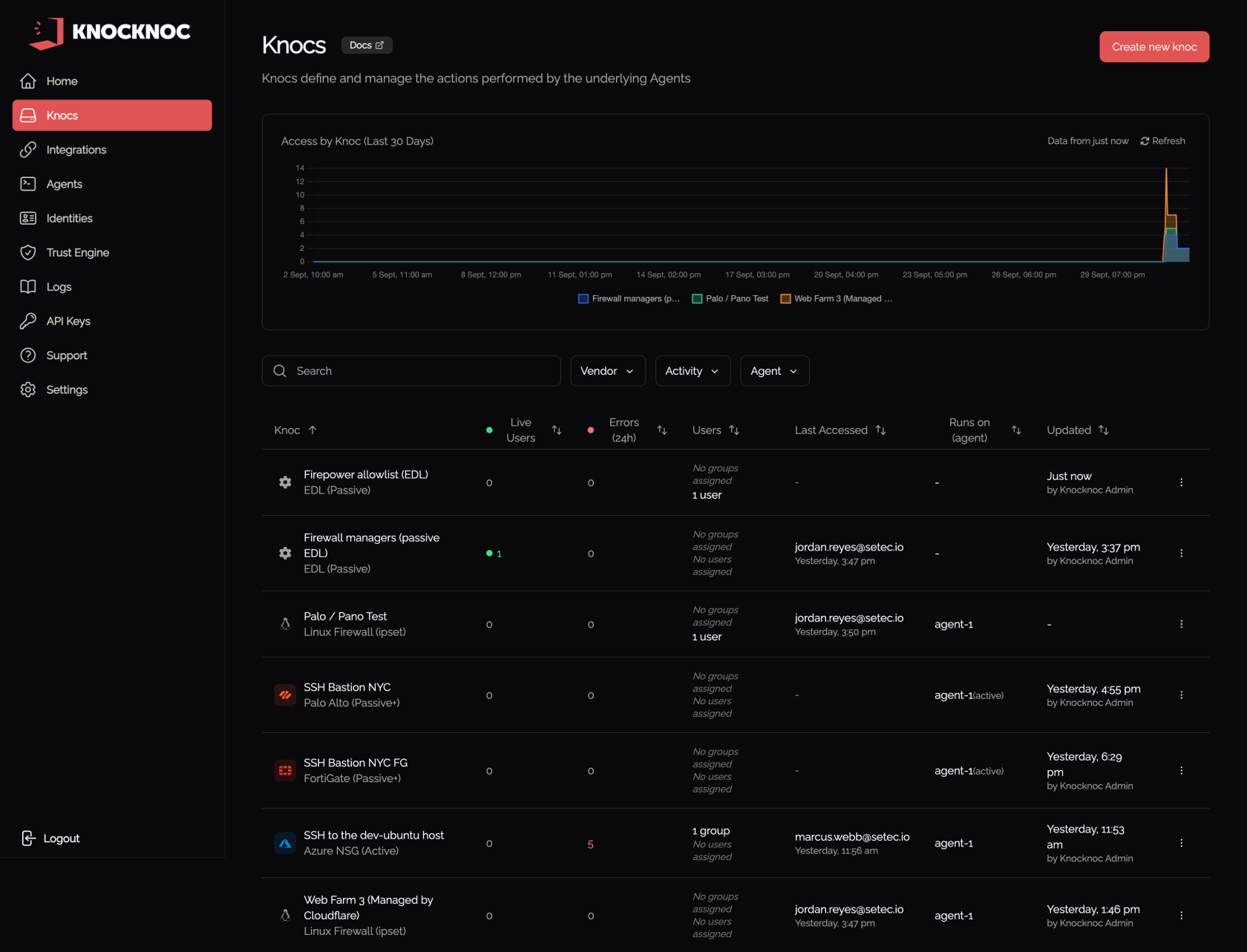Click FortiGate icon beside SSH Bastion NYC FG
Viewport: 1247px width, 952px height.
pyautogui.click(x=285, y=771)
